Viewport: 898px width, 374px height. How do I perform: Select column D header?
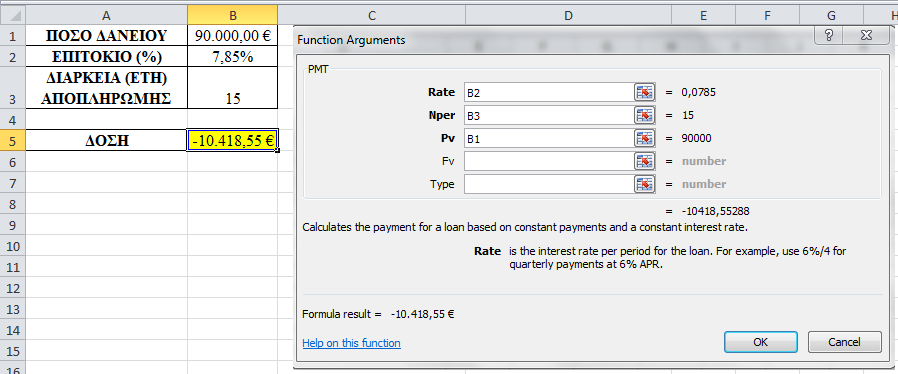pos(568,15)
